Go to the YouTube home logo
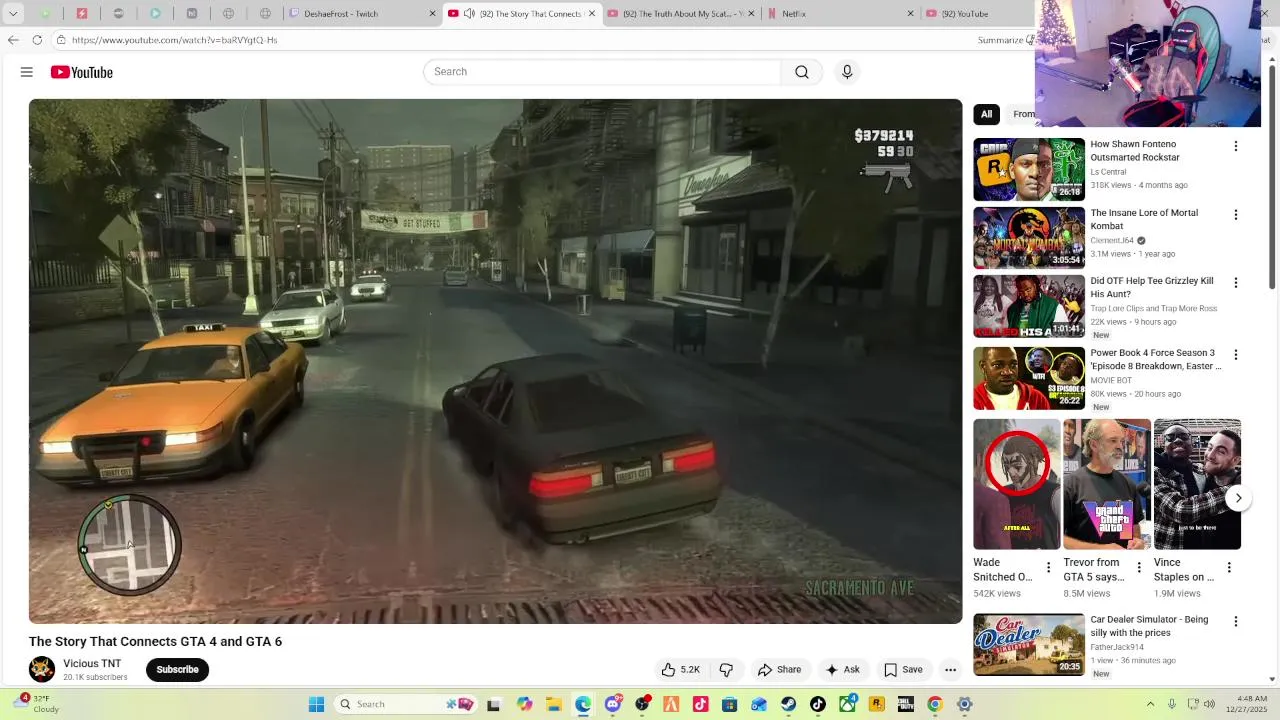Screen dimensions: 1280x720 click(82, 72)
